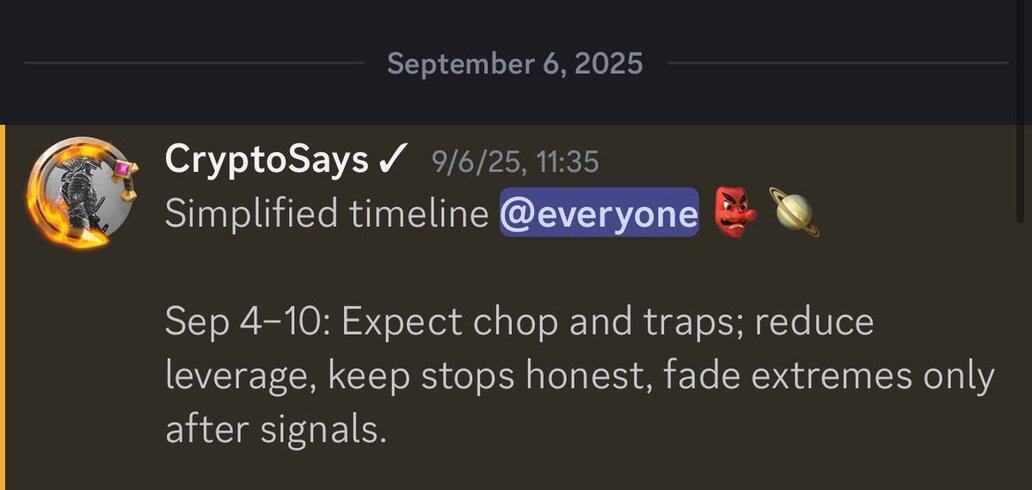The height and width of the screenshot is (490, 1032).
Task: Click the 9/6/25, 11:35 timestamp
Action: tap(515, 161)
